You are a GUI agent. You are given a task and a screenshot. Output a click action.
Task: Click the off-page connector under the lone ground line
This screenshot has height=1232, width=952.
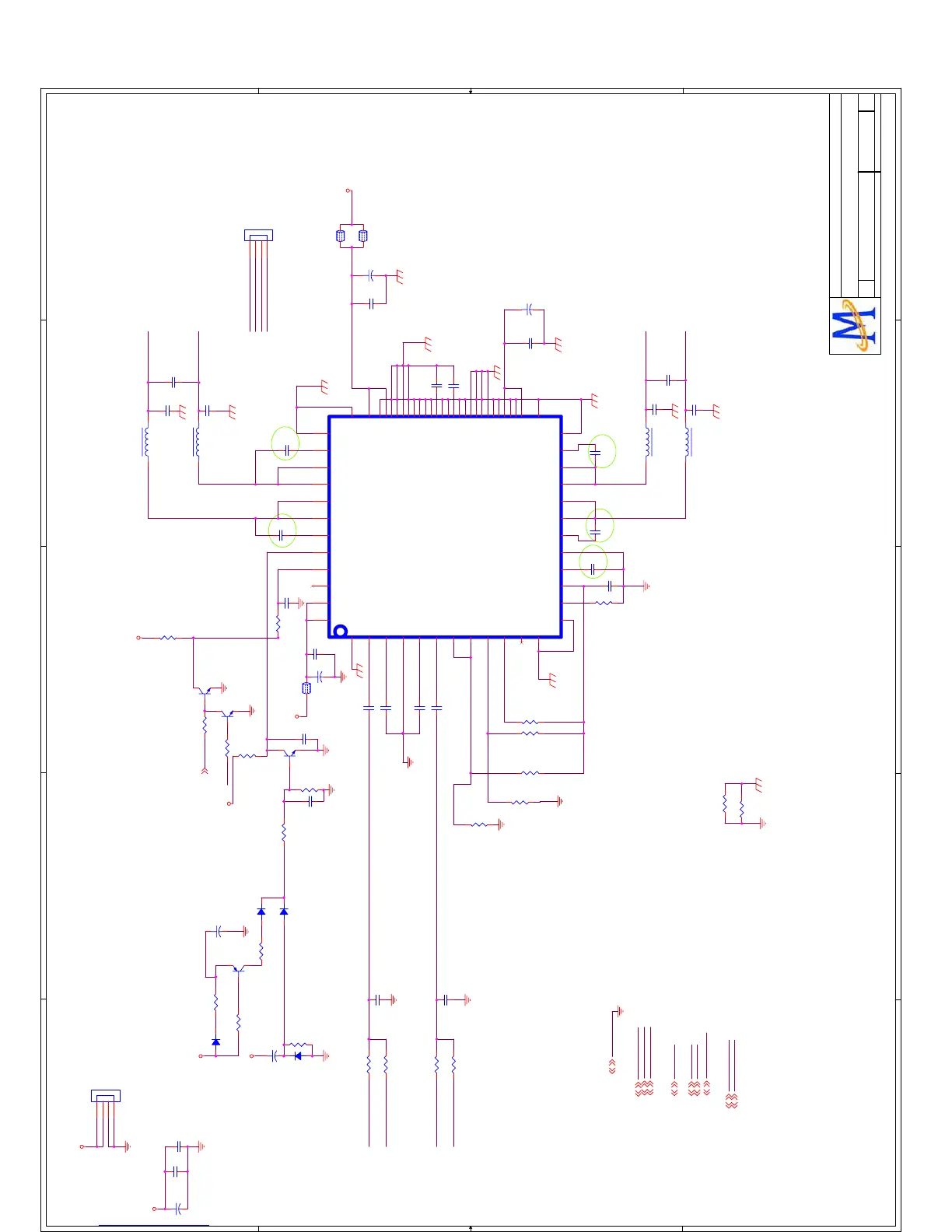pos(612,1066)
